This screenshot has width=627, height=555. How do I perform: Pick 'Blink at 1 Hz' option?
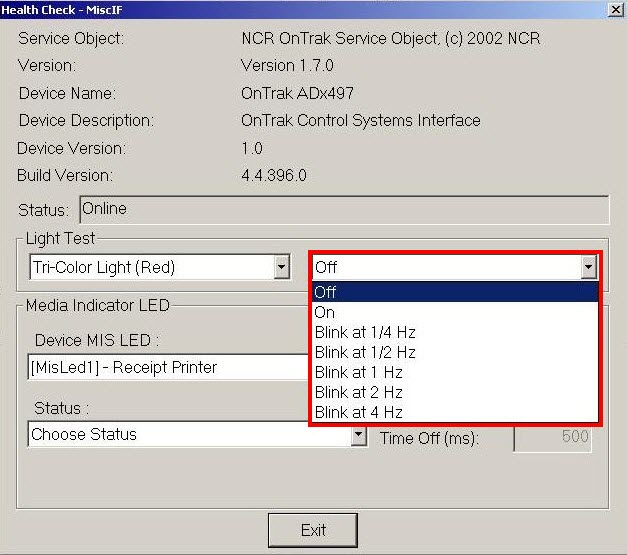[455, 372]
